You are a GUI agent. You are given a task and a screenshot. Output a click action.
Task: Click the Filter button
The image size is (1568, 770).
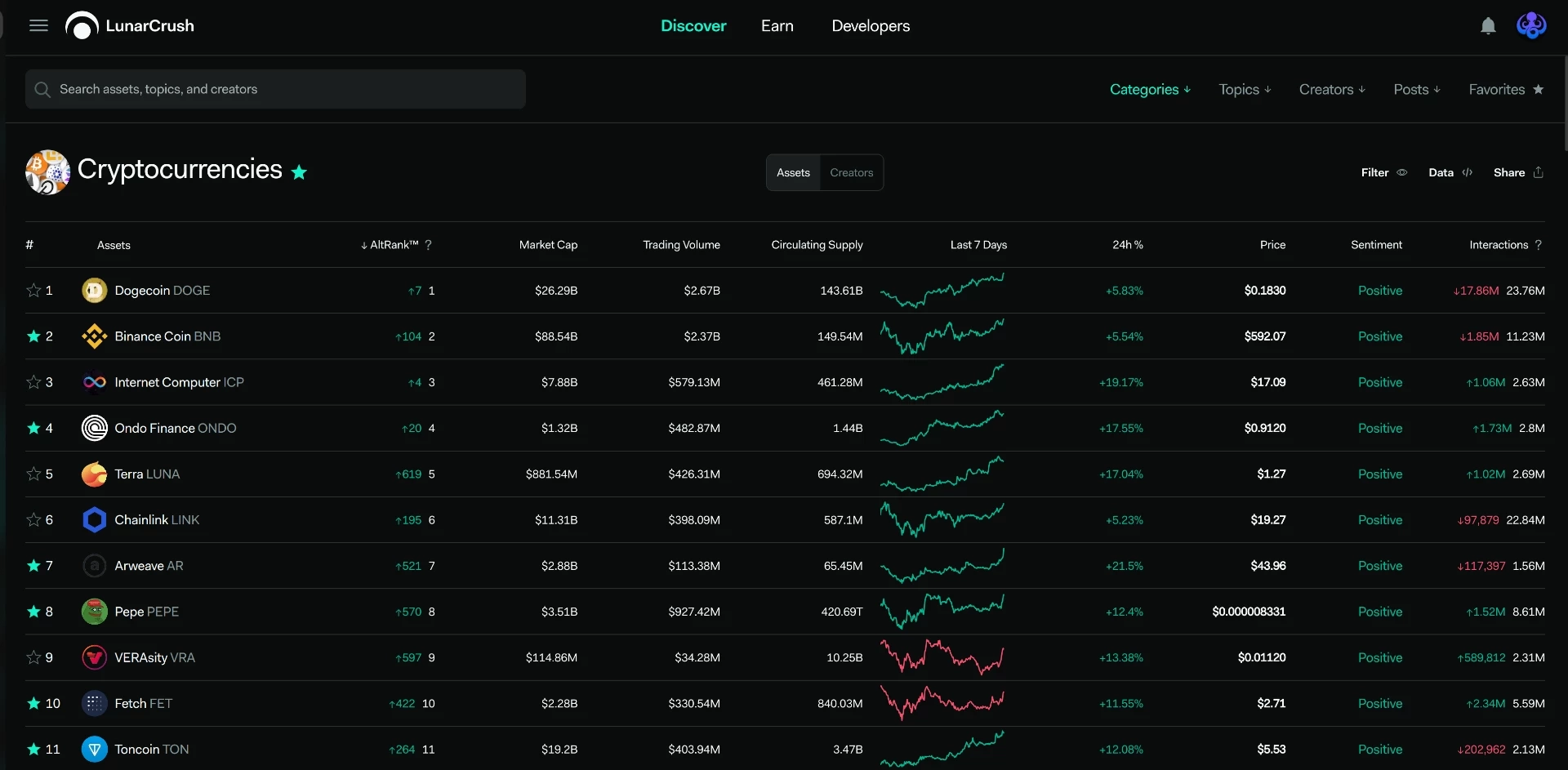tap(1383, 172)
